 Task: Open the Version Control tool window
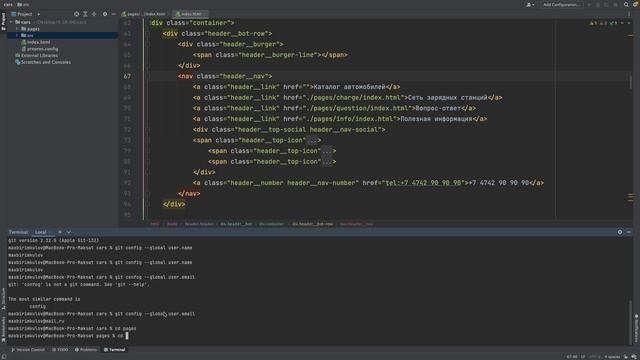28,350
